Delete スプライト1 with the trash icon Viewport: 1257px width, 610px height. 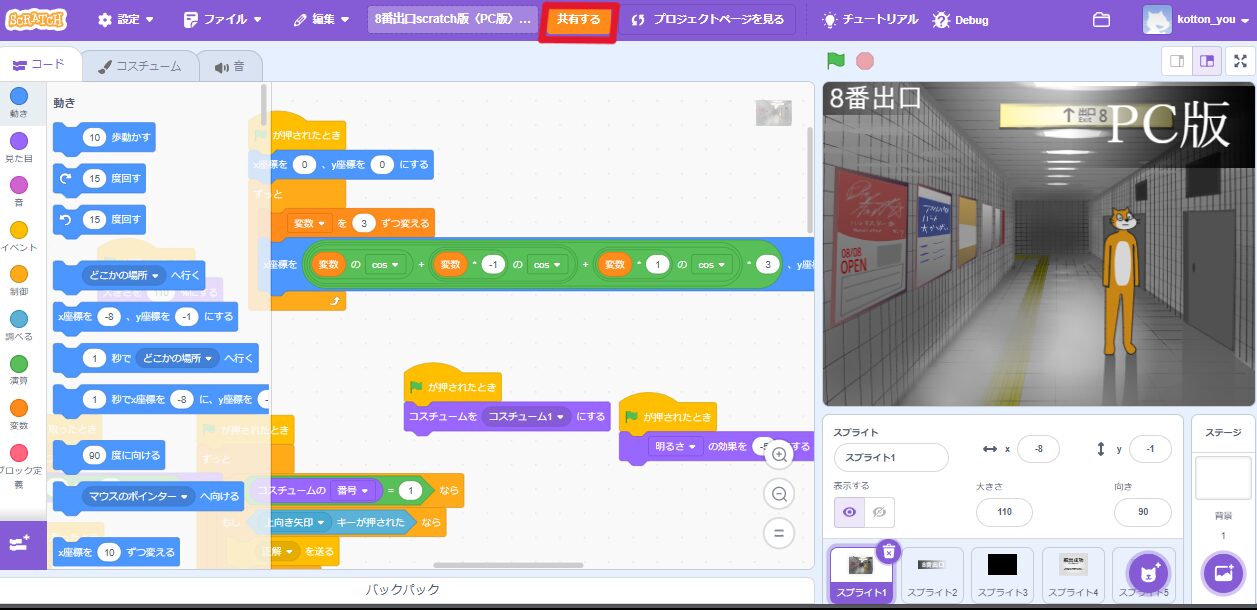[888, 551]
